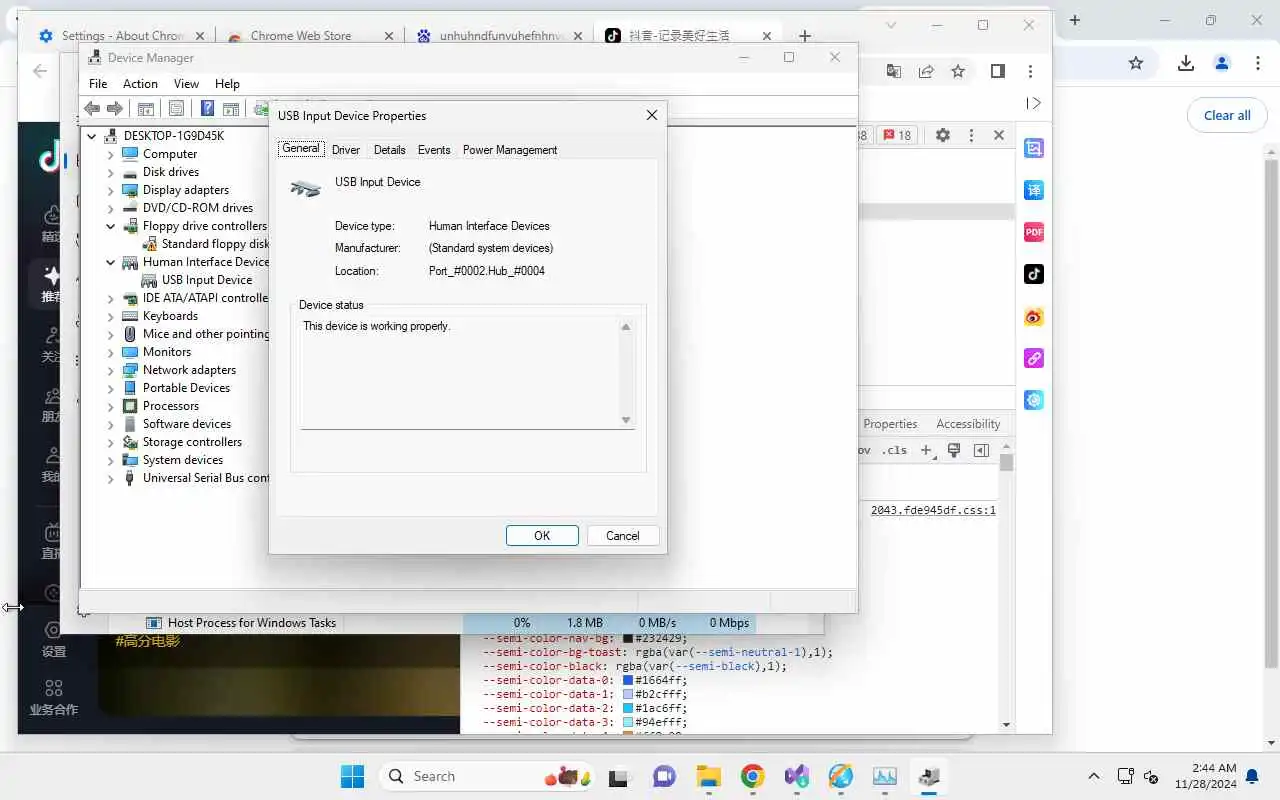Click OK in USB Input Device Properties

click(x=542, y=536)
